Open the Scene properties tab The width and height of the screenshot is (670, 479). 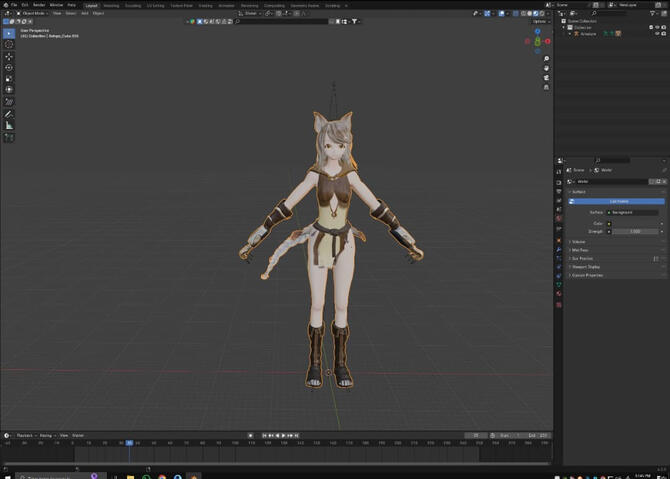pyautogui.click(x=559, y=209)
